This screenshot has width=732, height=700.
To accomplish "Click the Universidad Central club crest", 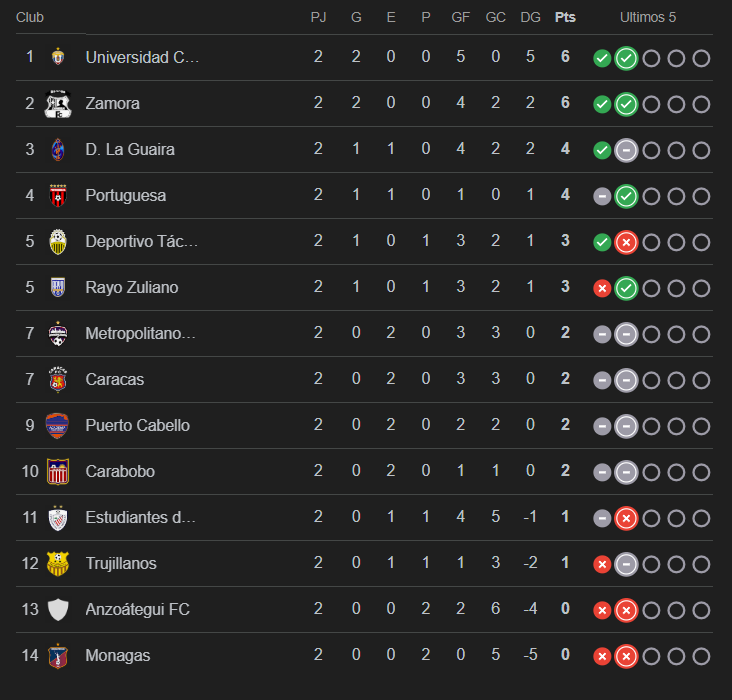I will 58,57.
